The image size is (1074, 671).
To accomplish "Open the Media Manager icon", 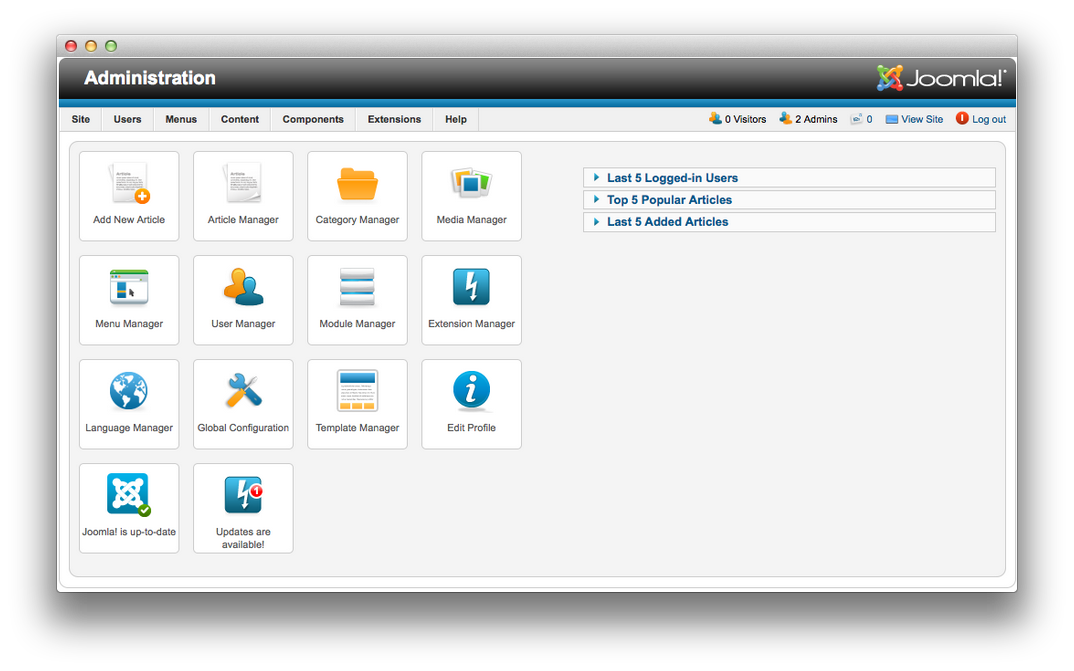I will point(471,184).
